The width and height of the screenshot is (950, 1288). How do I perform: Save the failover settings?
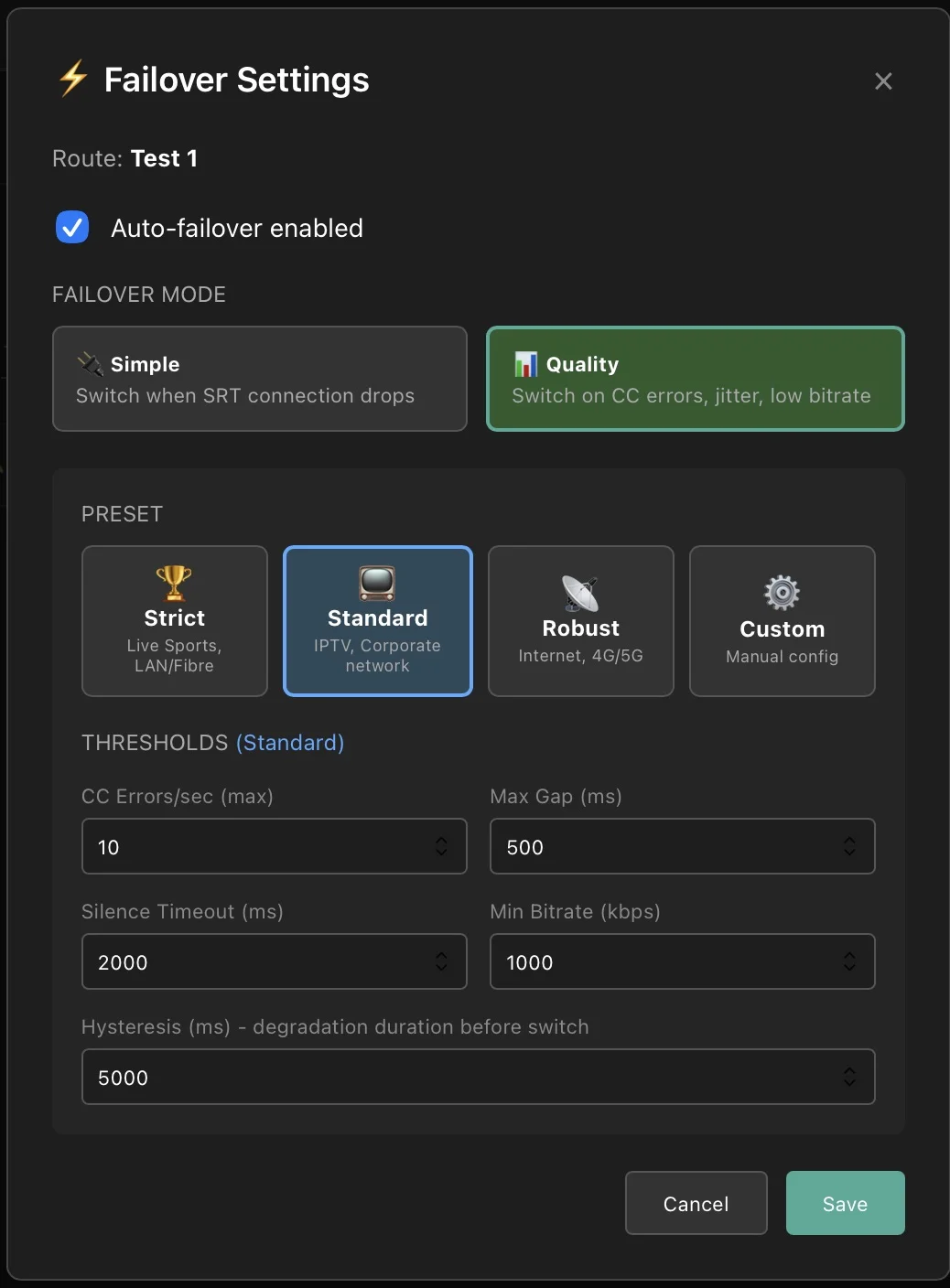[844, 1203]
